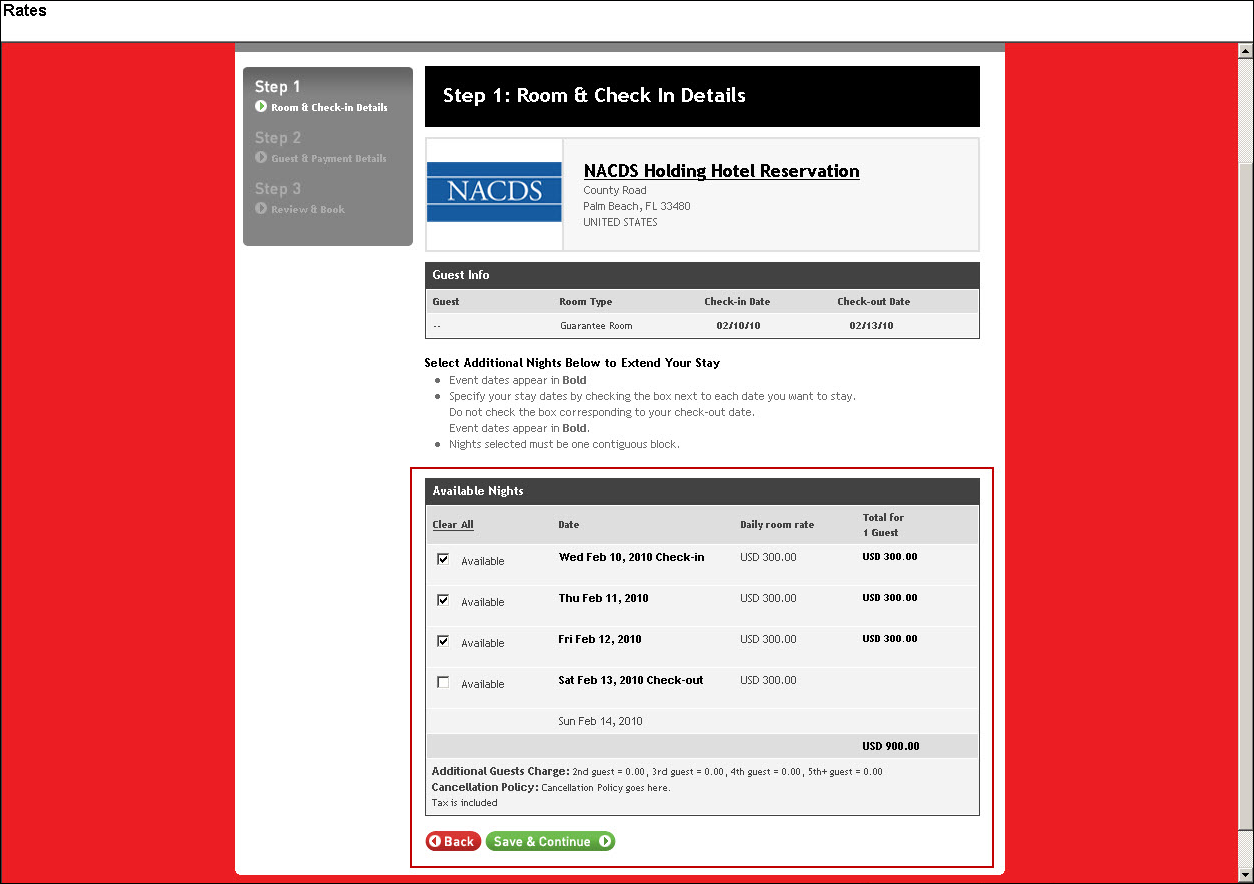Select the Step 1 heading in sidebar
This screenshot has width=1254, height=884.
(277, 87)
